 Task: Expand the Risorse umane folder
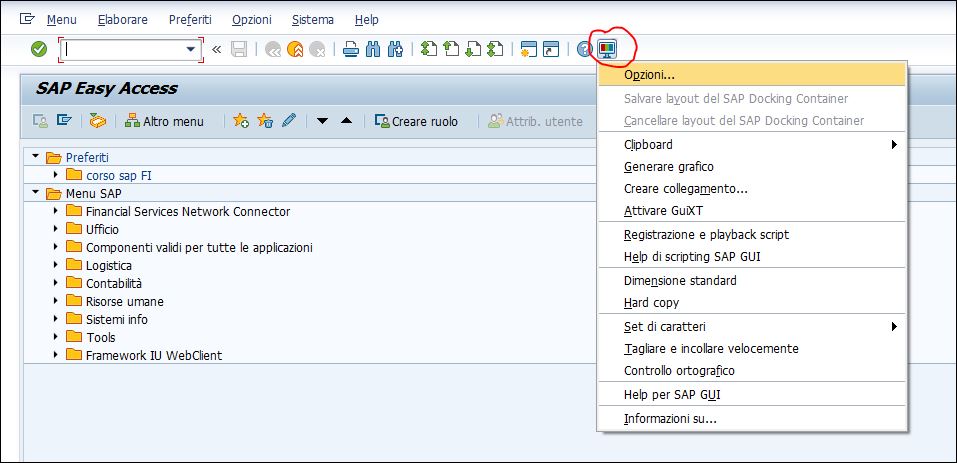pyautogui.click(x=56, y=301)
